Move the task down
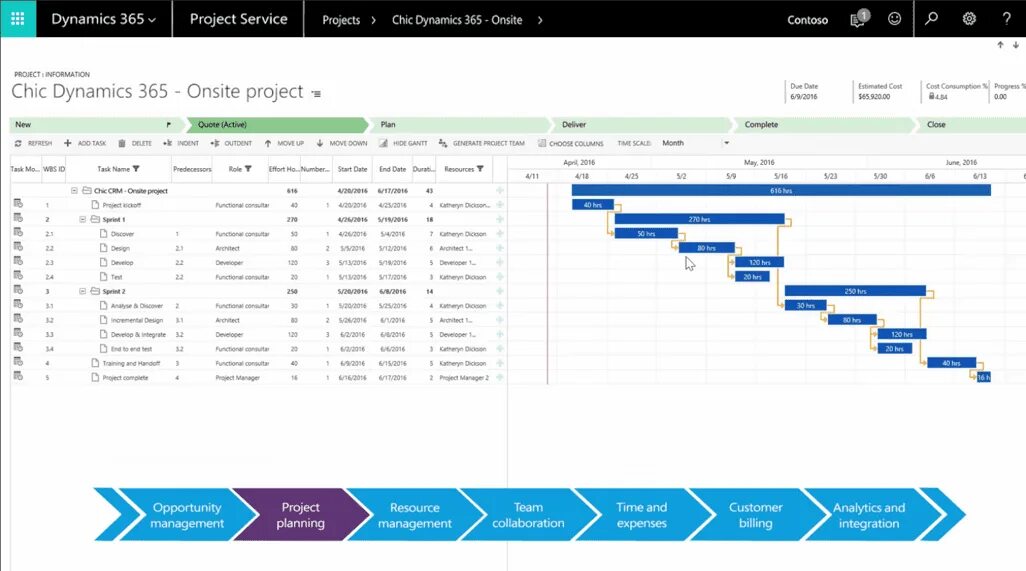This screenshot has width=1026, height=571. click(342, 143)
